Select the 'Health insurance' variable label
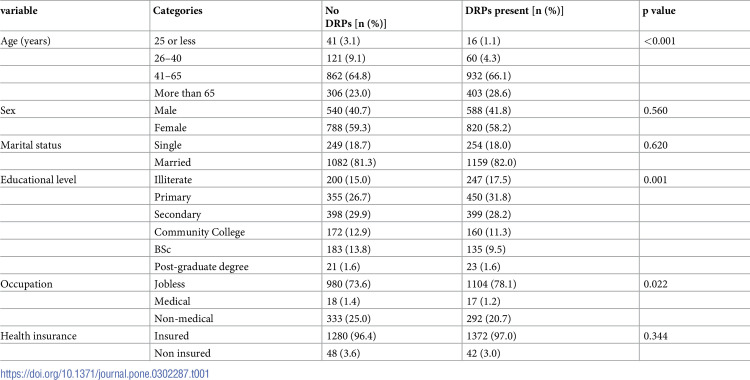This screenshot has width=750, height=380. tap(38, 336)
